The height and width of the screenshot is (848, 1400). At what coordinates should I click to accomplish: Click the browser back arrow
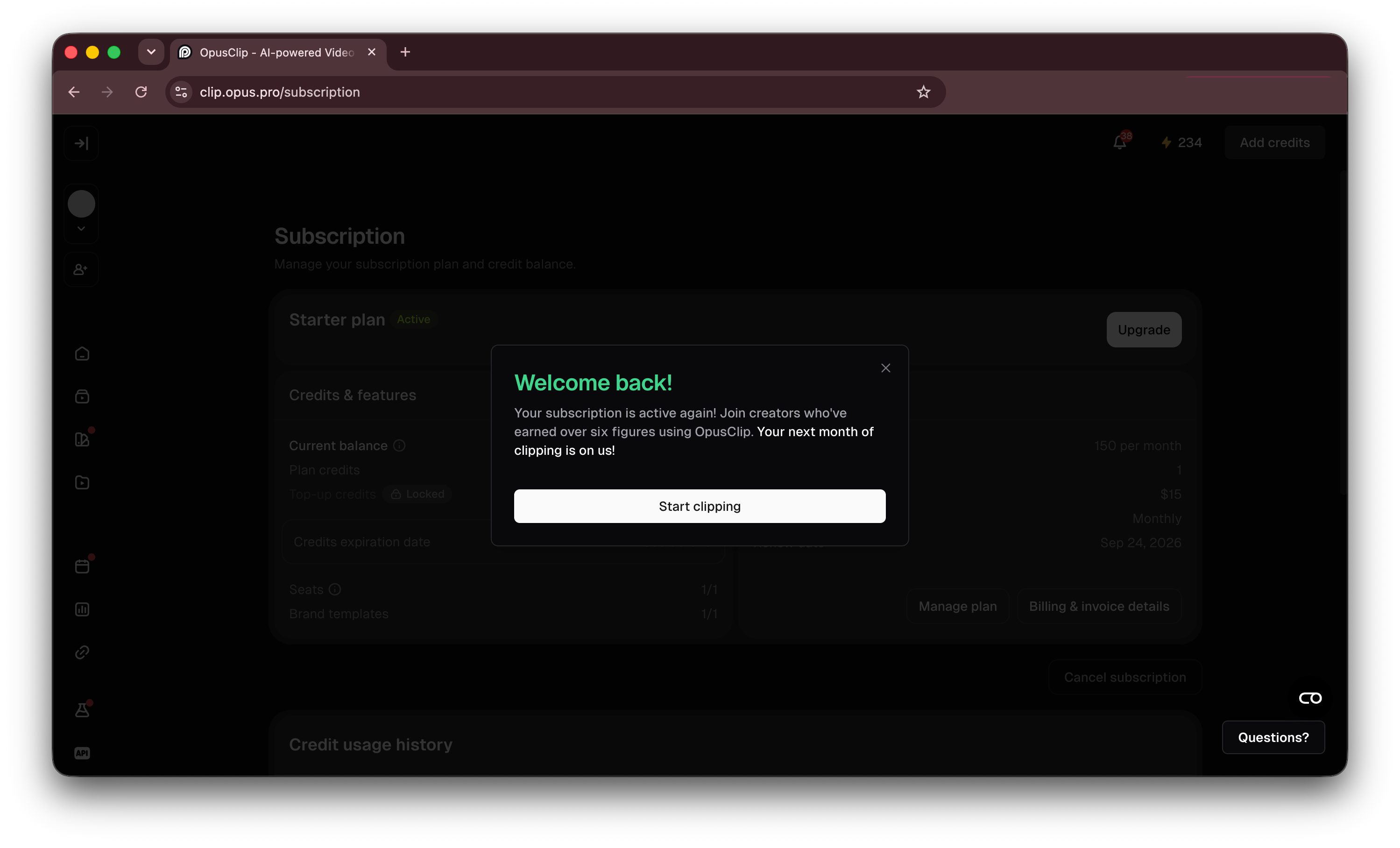click(74, 92)
